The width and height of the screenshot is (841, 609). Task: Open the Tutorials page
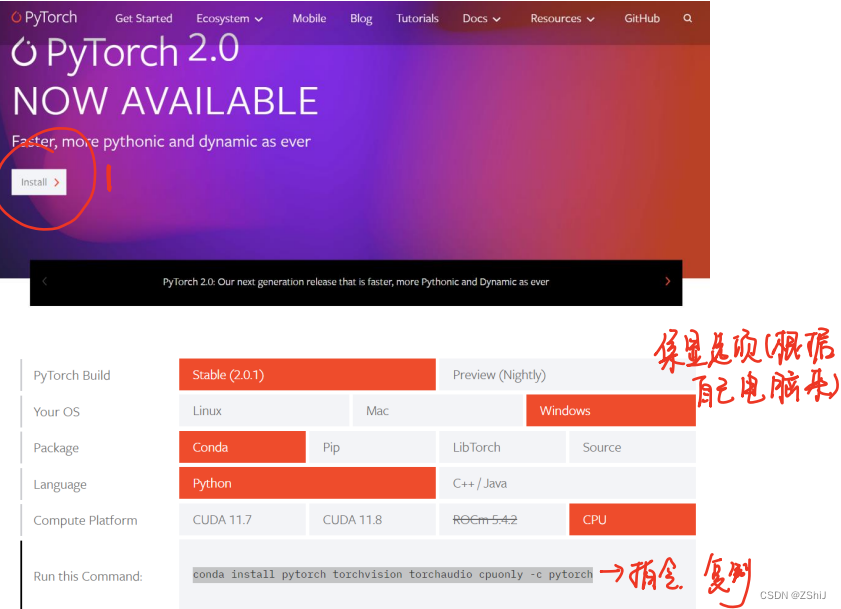[x=417, y=17]
